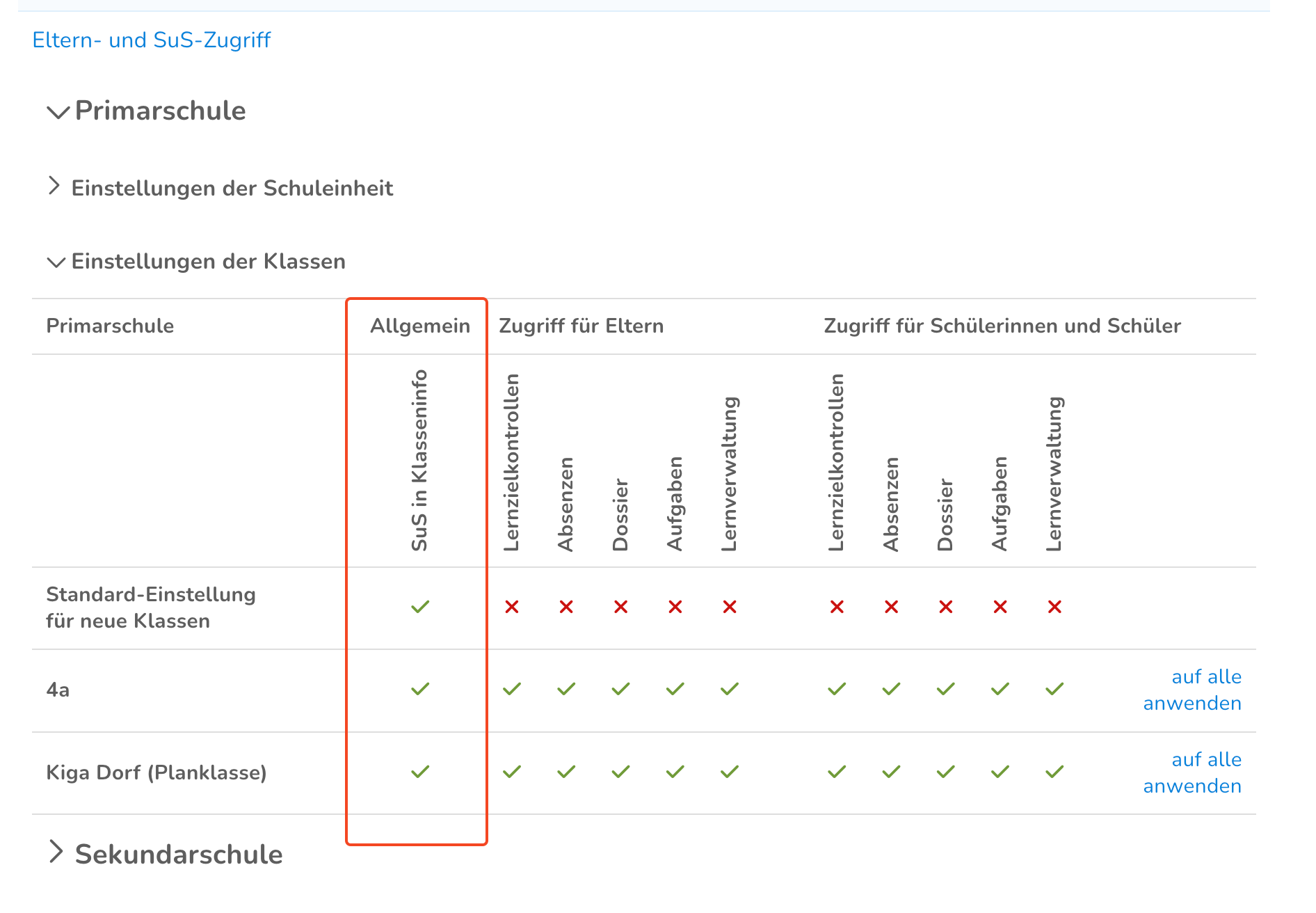The image size is (1316, 913).
Task: Click the 'Allgemein' column header
Action: point(420,326)
